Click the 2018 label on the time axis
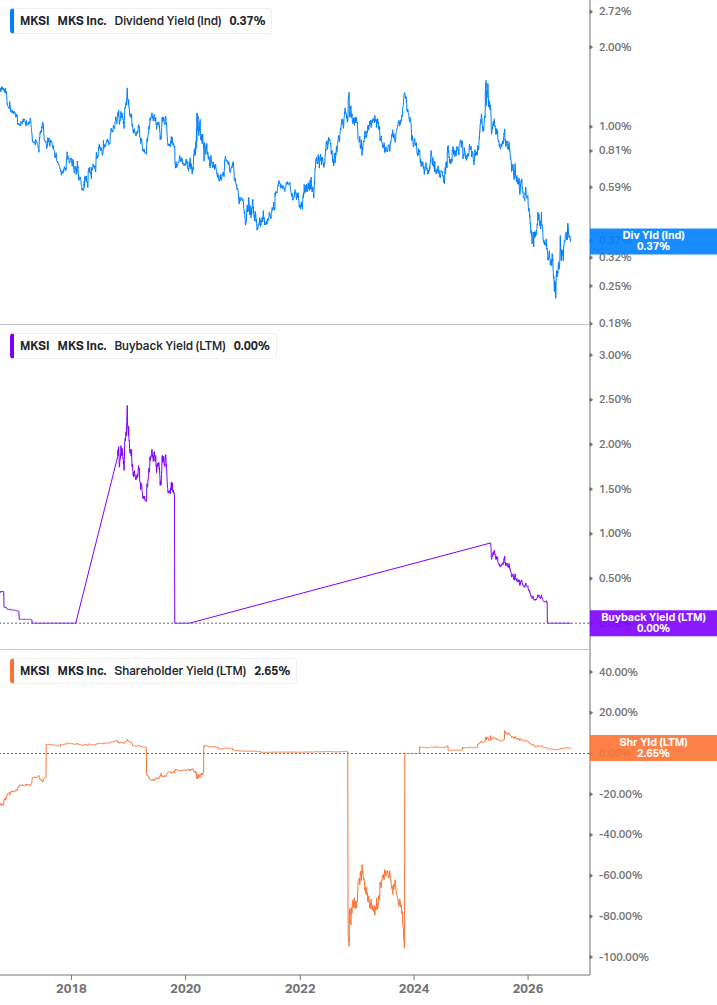Image resolution: width=717 pixels, height=1005 pixels. (71, 989)
